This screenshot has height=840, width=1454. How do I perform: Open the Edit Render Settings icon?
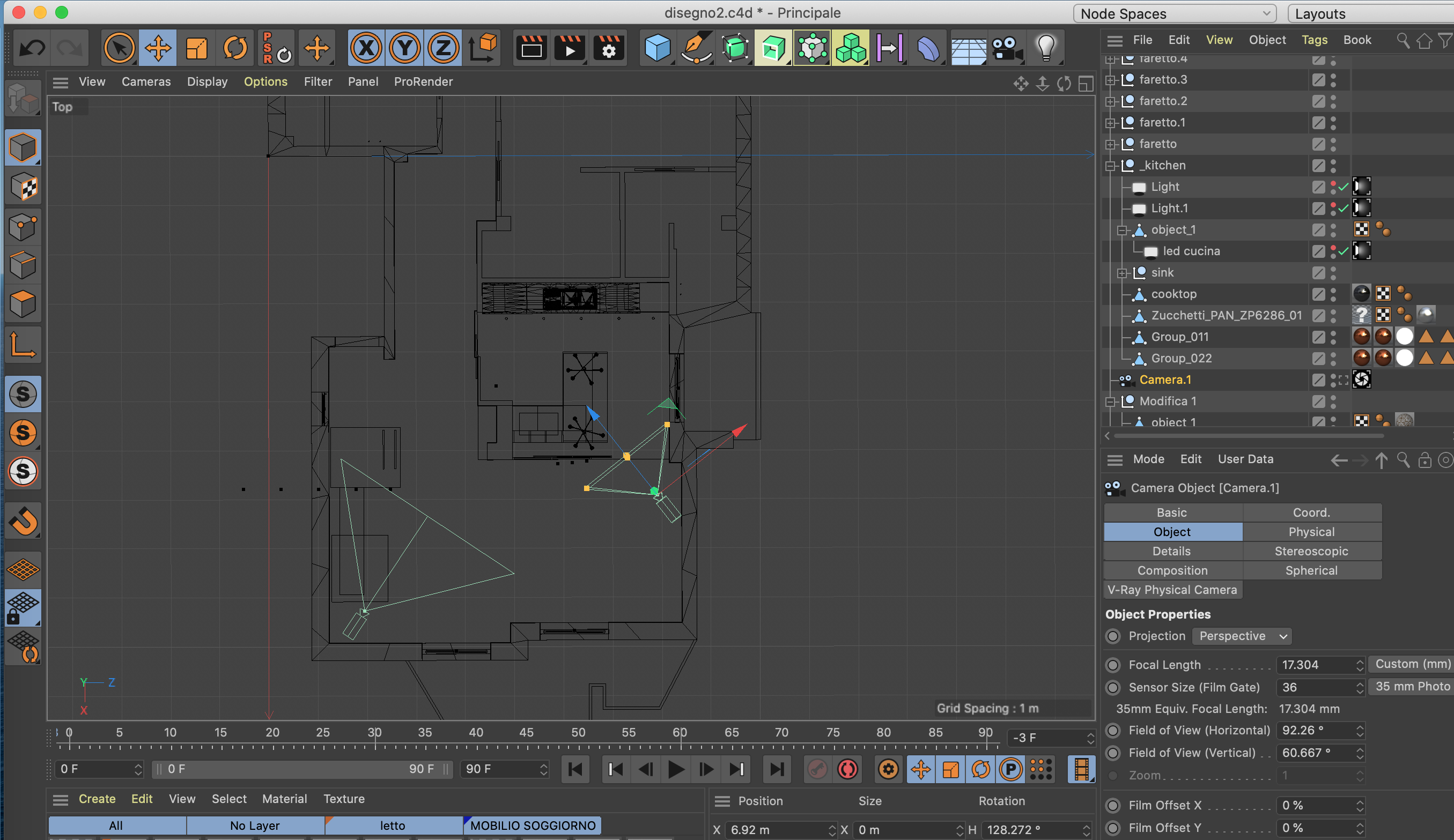coord(608,48)
